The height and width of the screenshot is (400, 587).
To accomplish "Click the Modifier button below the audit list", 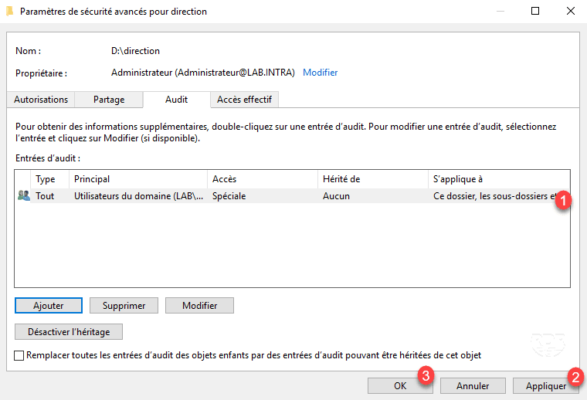I will (200, 306).
